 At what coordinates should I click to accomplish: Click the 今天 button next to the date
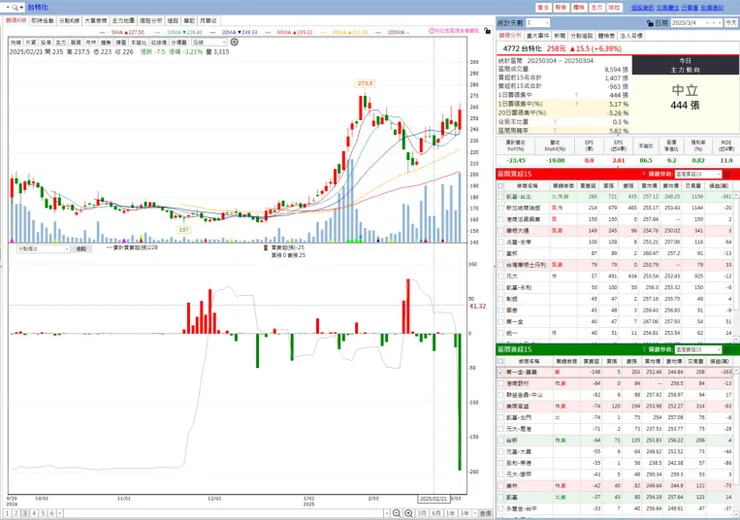point(731,23)
